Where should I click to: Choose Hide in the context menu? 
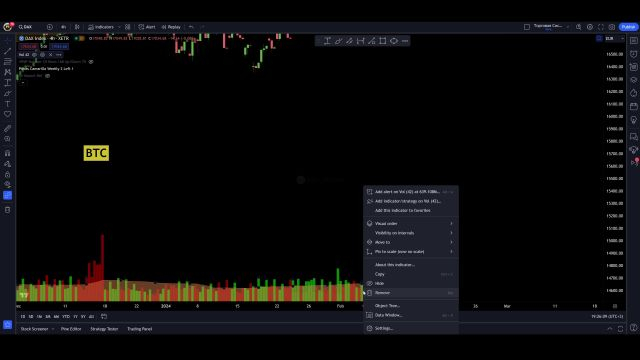click(411, 283)
